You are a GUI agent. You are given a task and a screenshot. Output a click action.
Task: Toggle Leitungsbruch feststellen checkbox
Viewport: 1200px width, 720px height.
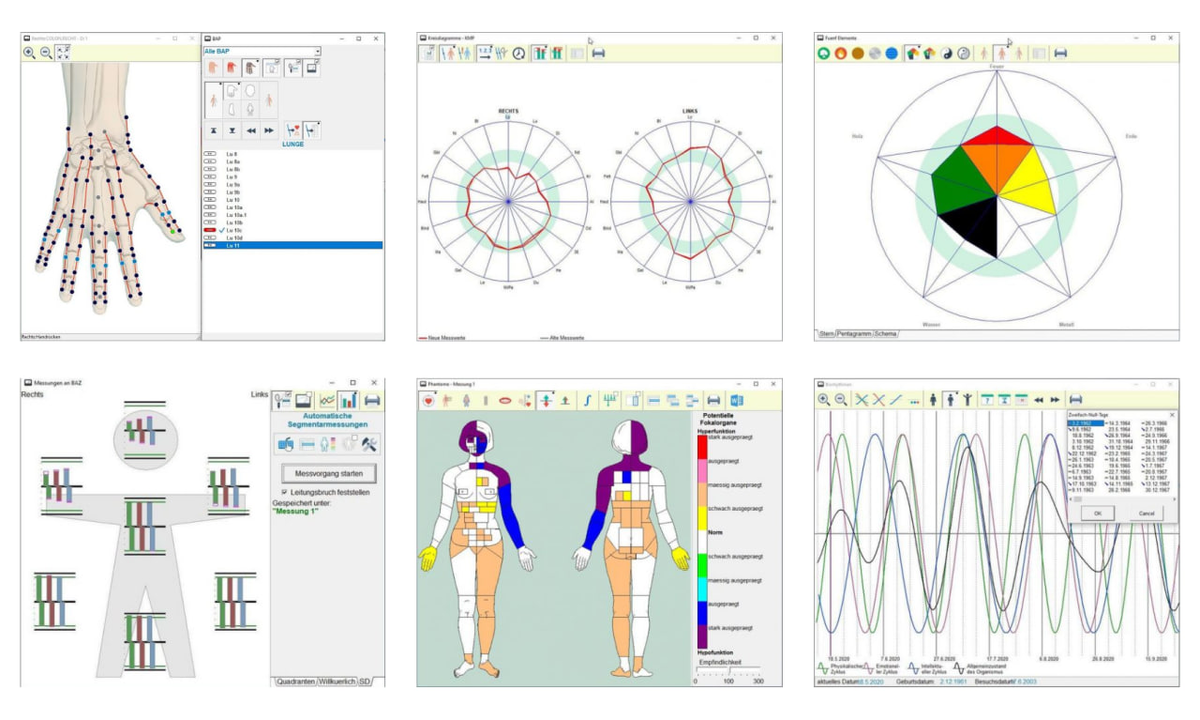click(287, 493)
